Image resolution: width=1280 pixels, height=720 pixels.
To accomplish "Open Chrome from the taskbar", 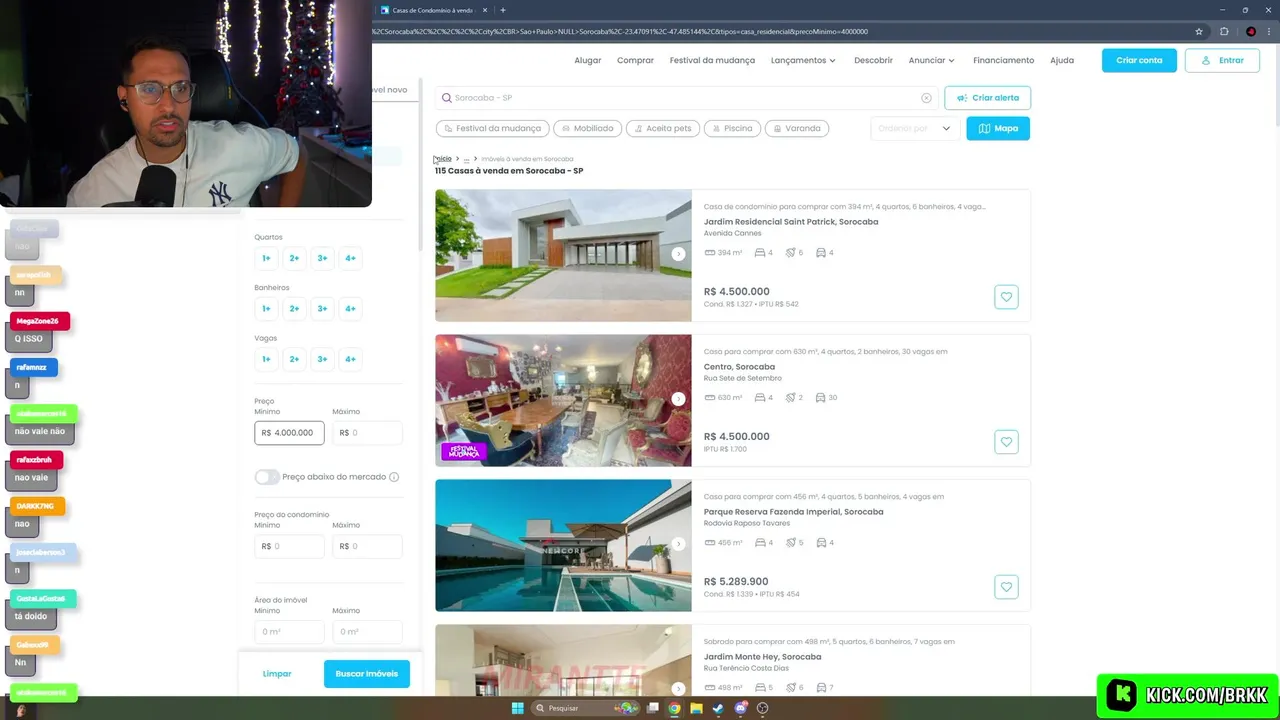I will (675, 708).
